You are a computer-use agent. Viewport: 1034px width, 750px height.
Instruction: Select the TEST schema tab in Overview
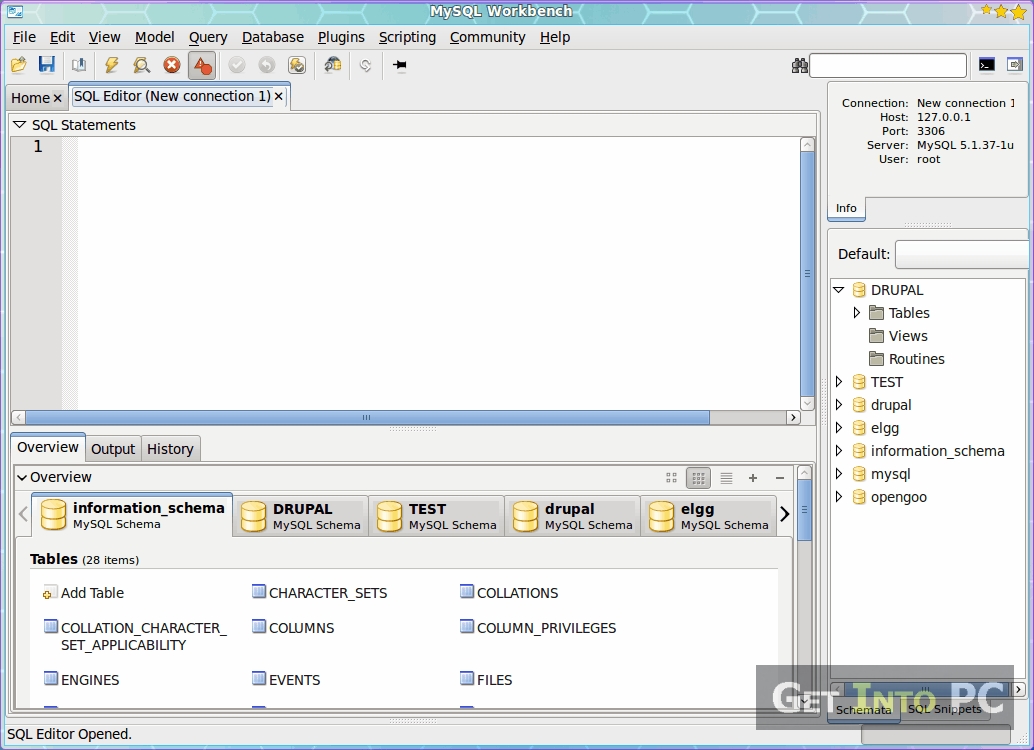click(437, 516)
